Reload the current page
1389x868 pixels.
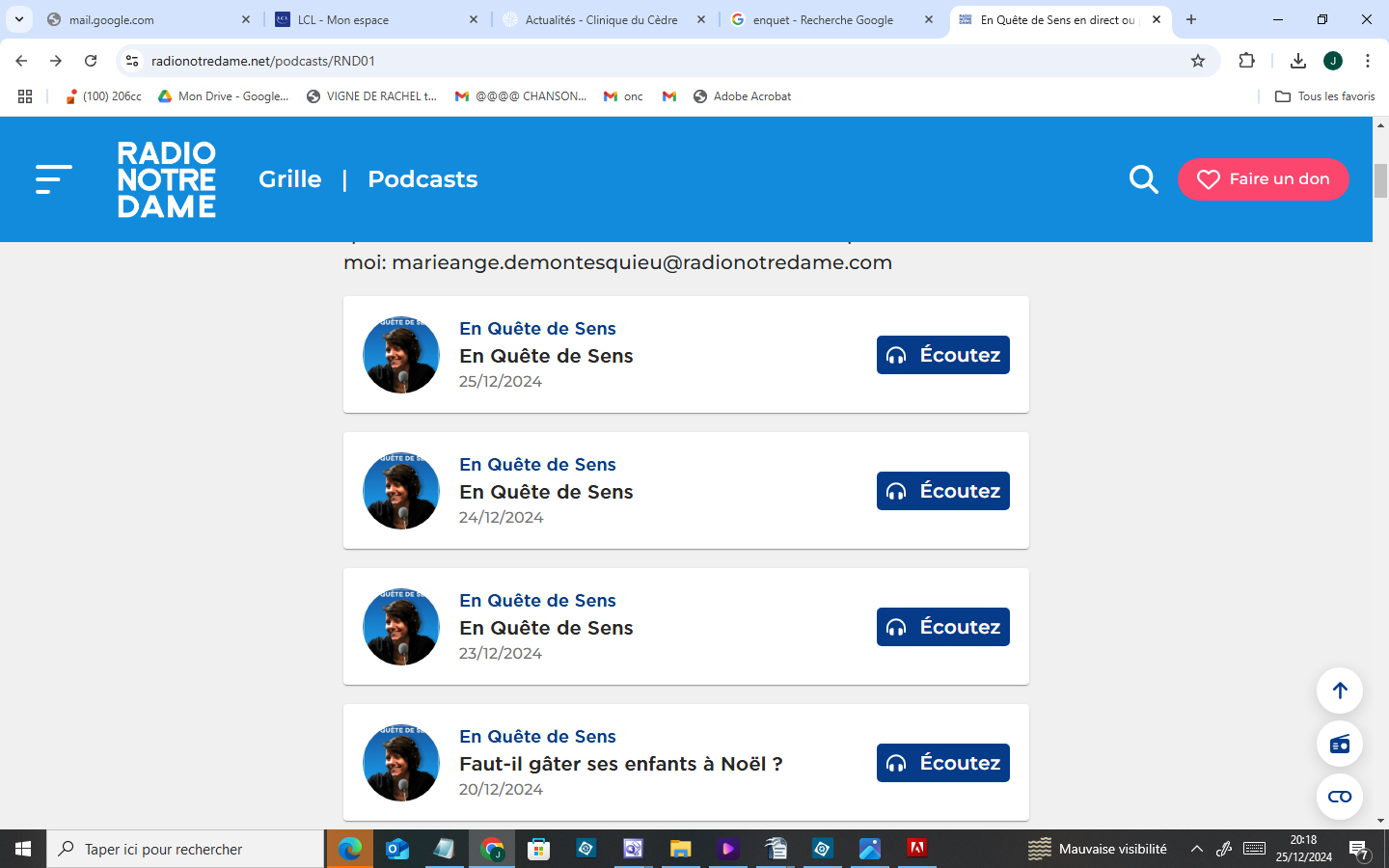[x=91, y=61]
